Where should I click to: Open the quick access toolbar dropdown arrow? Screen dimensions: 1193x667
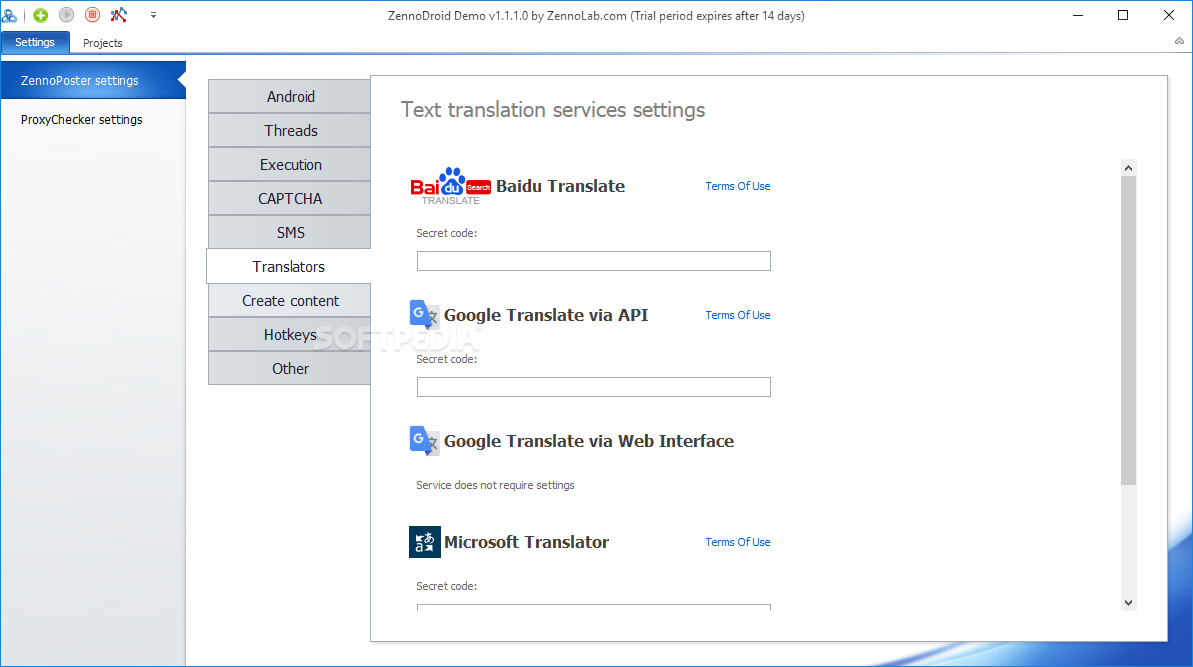(x=153, y=15)
